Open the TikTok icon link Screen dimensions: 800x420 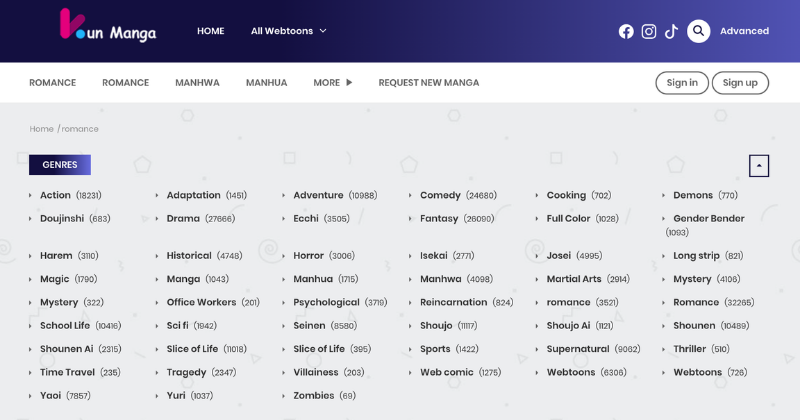[671, 31]
